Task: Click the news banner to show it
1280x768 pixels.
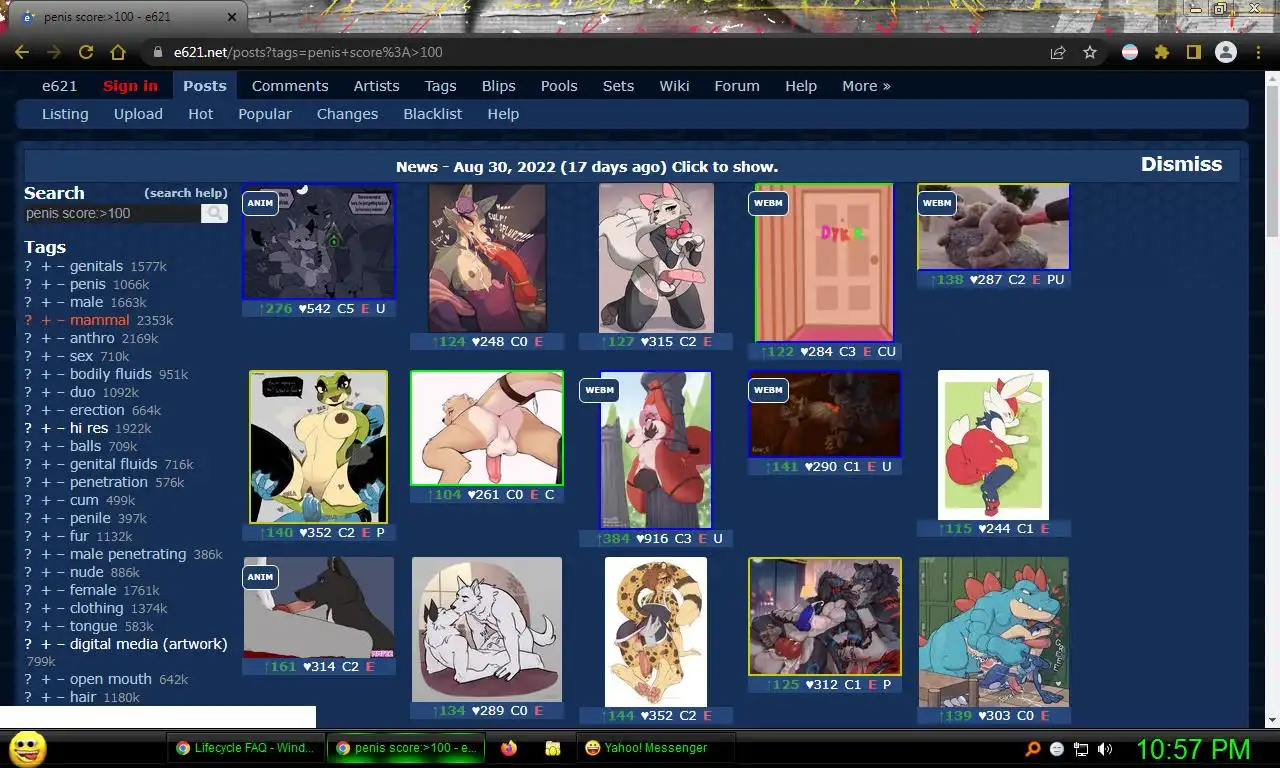Action: [x=587, y=167]
